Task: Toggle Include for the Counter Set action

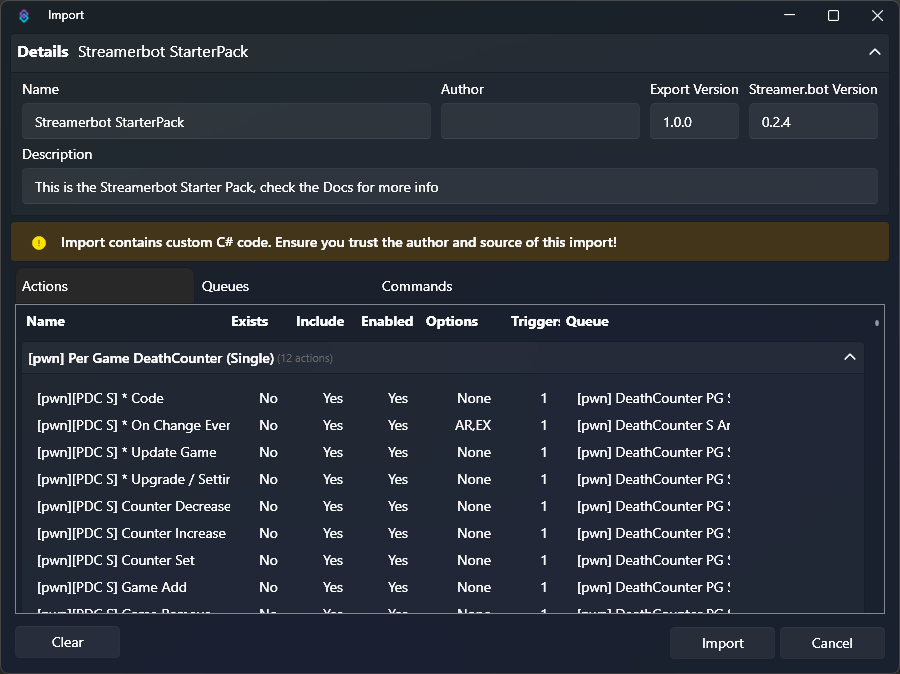Action: pyautogui.click(x=333, y=560)
